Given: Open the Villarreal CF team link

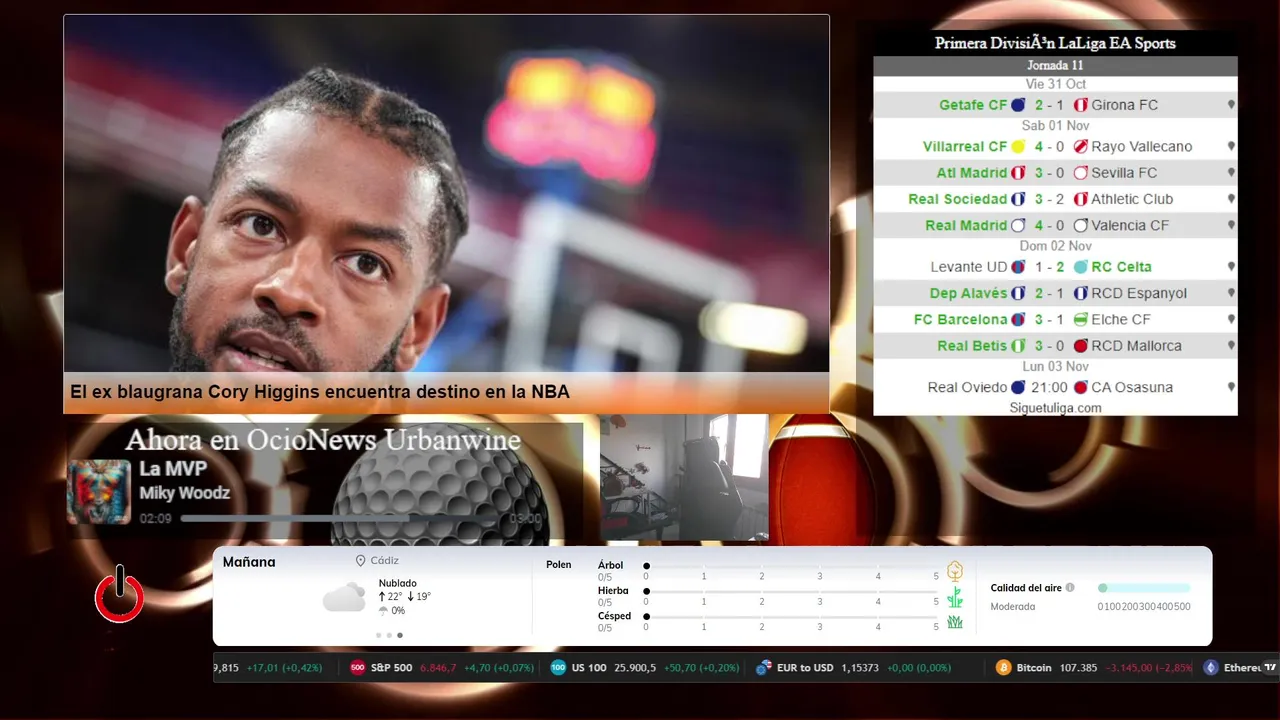Looking at the screenshot, I should (965, 147).
